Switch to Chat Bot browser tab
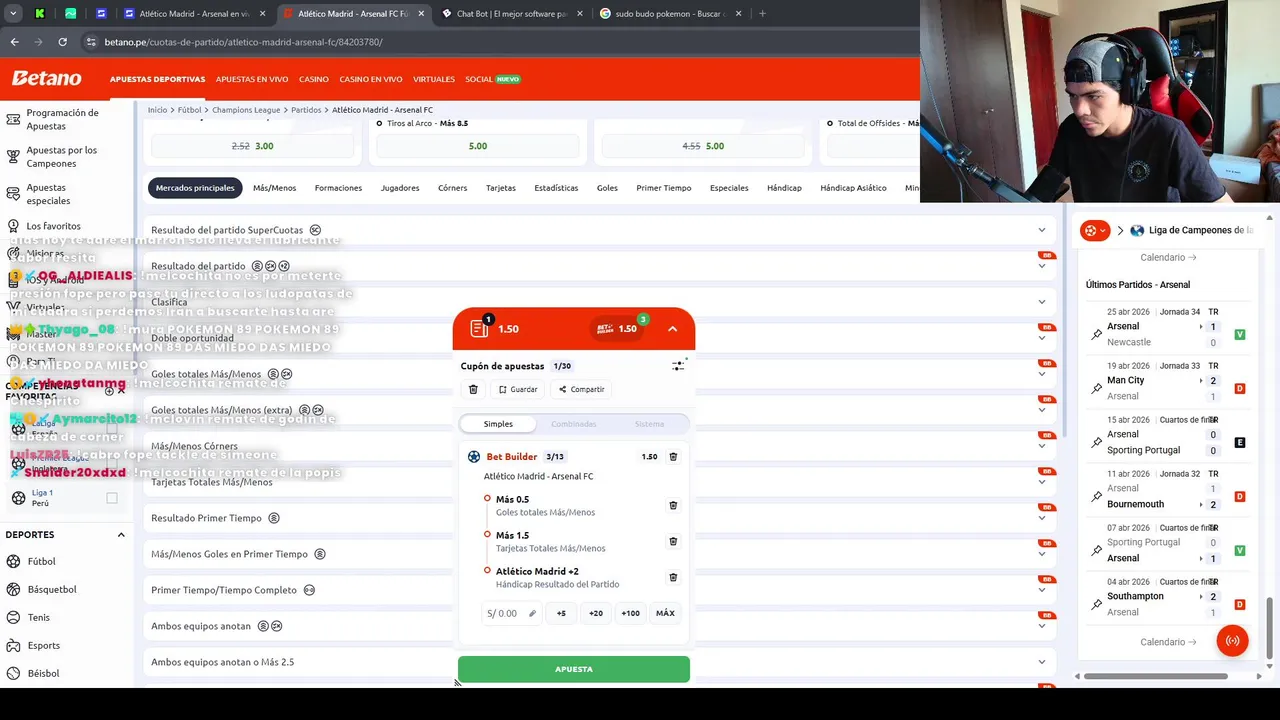Image resolution: width=1280 pixels, height=720 pixels. (511, 14)
